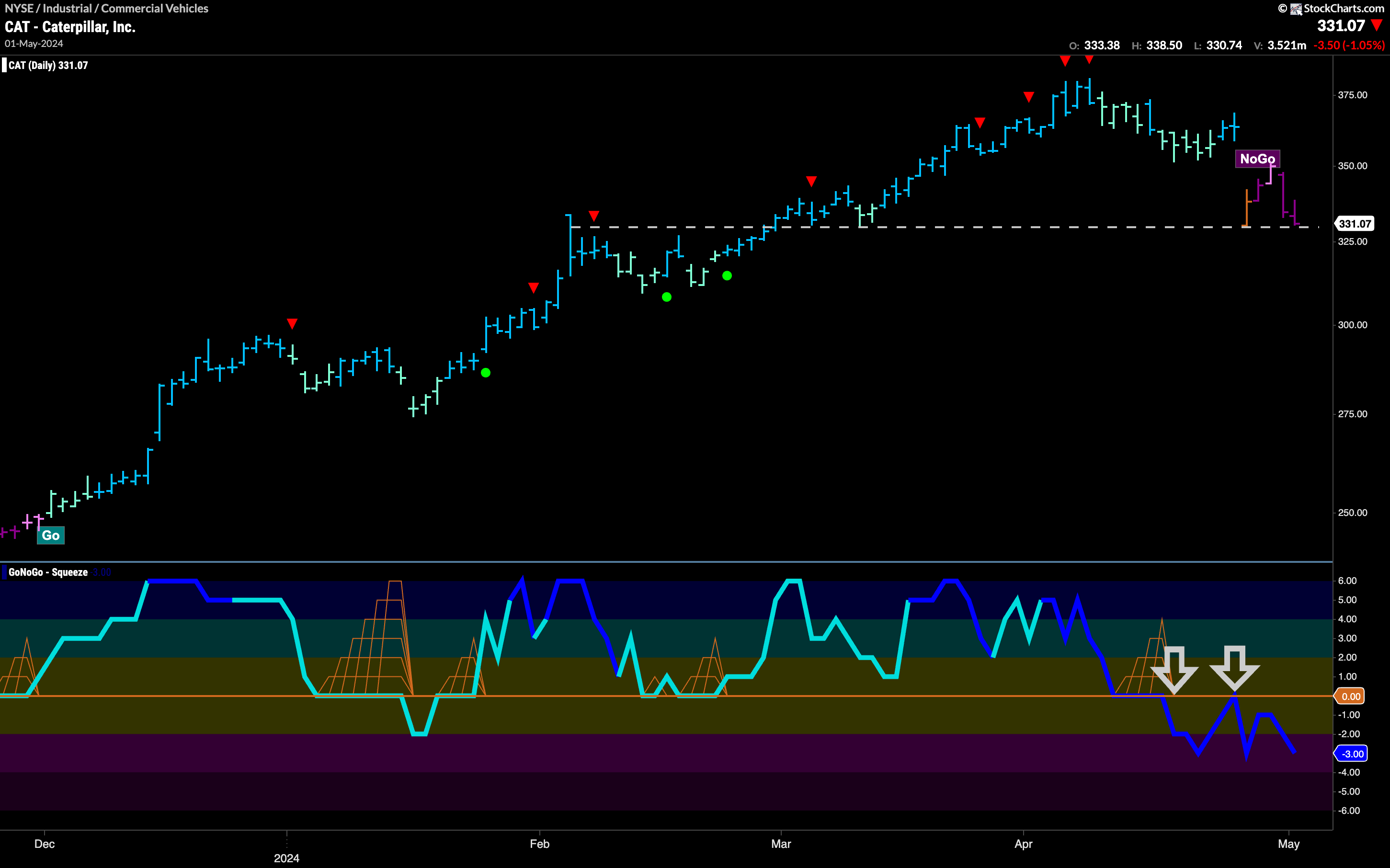
Task: Click the 'NYSE / Industrial / Commercial Vehicles' text
Action: (106, 8)
